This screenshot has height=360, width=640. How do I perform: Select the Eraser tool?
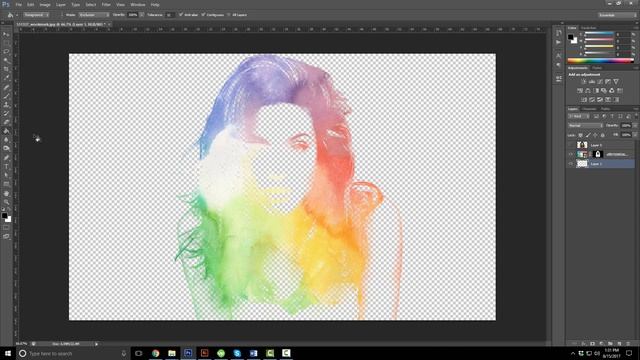pos(6,122)
